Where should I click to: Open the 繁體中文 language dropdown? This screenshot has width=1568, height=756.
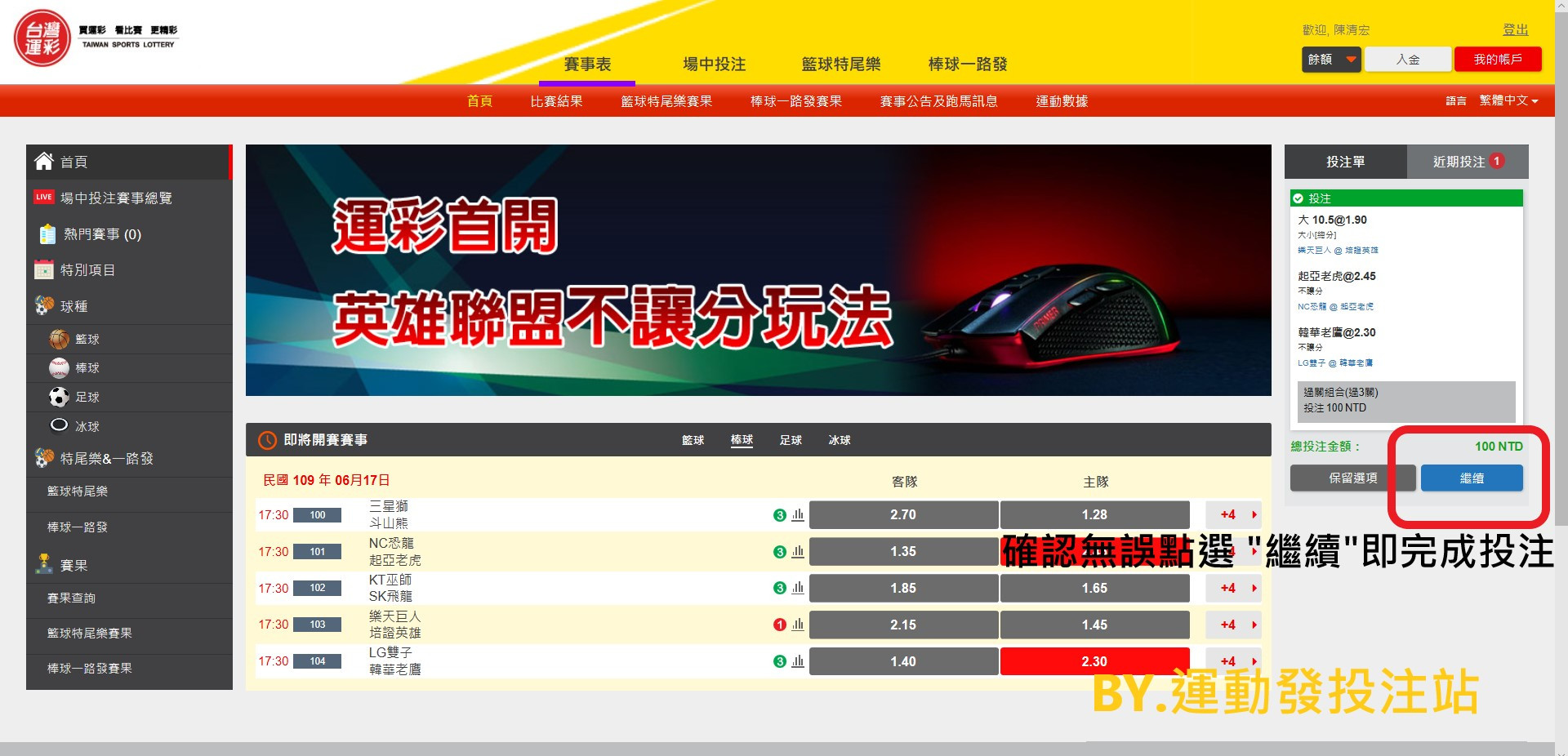(1508, 100)
